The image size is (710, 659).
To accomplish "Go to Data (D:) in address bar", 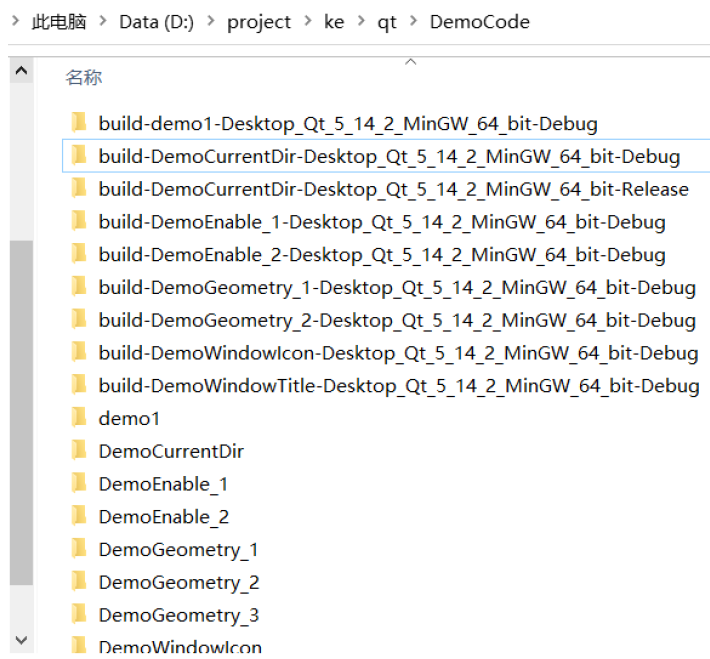I will [156, 22].
